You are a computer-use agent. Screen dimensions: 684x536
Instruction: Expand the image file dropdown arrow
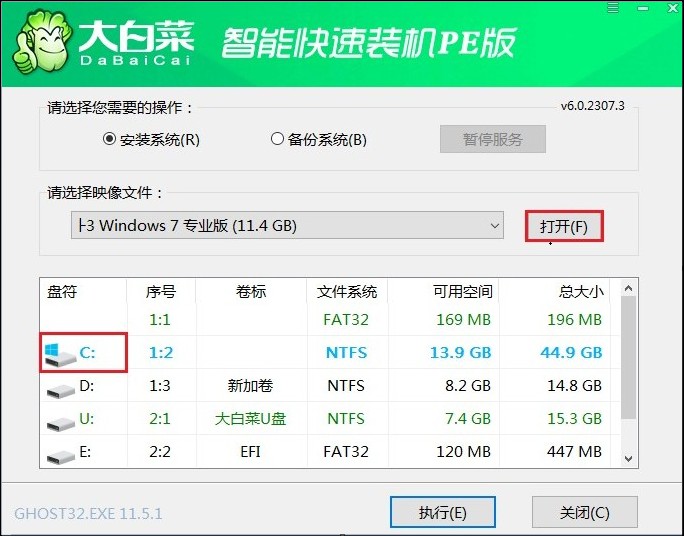495,226
